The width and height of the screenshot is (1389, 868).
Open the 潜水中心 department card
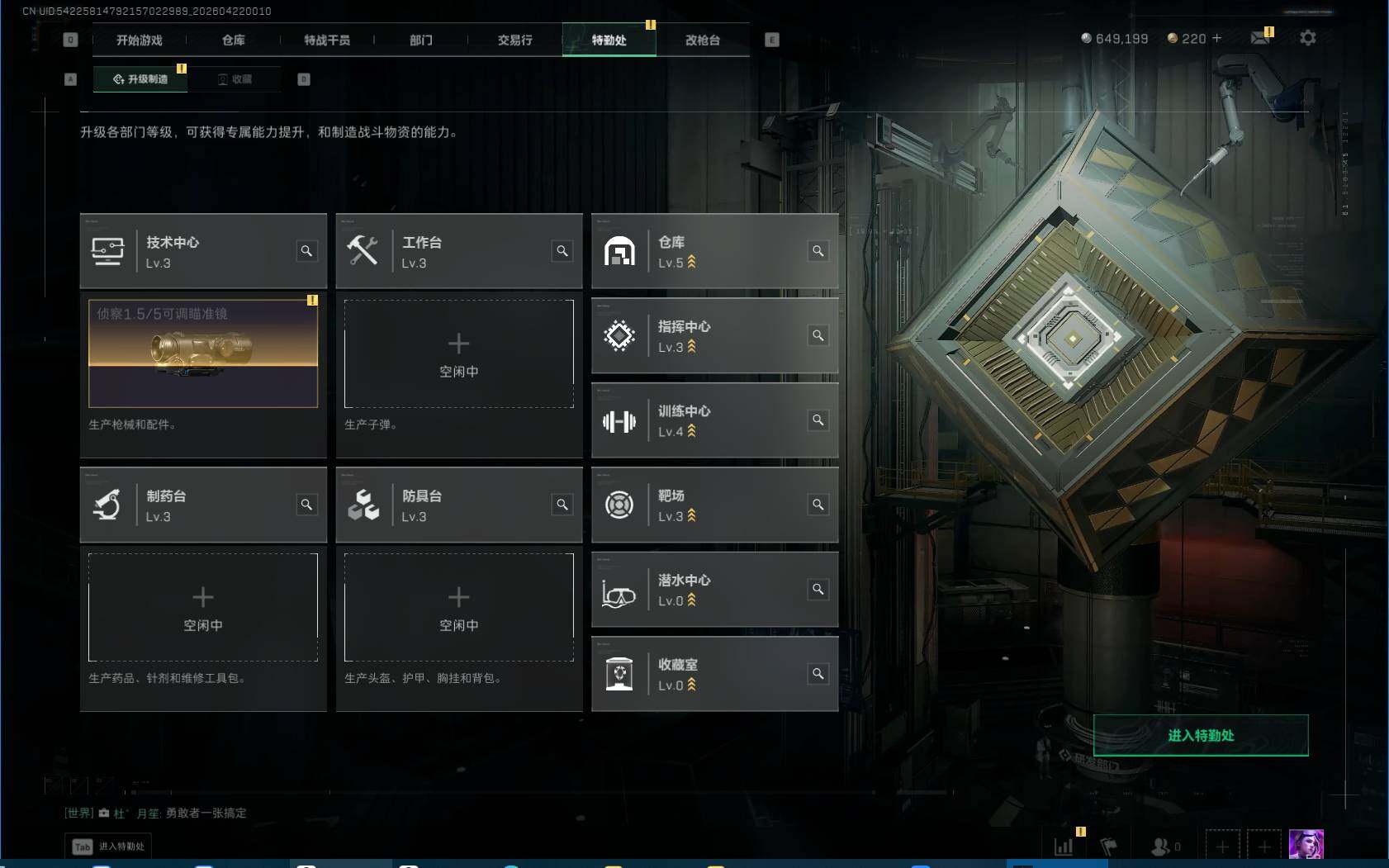coord(715,590)
